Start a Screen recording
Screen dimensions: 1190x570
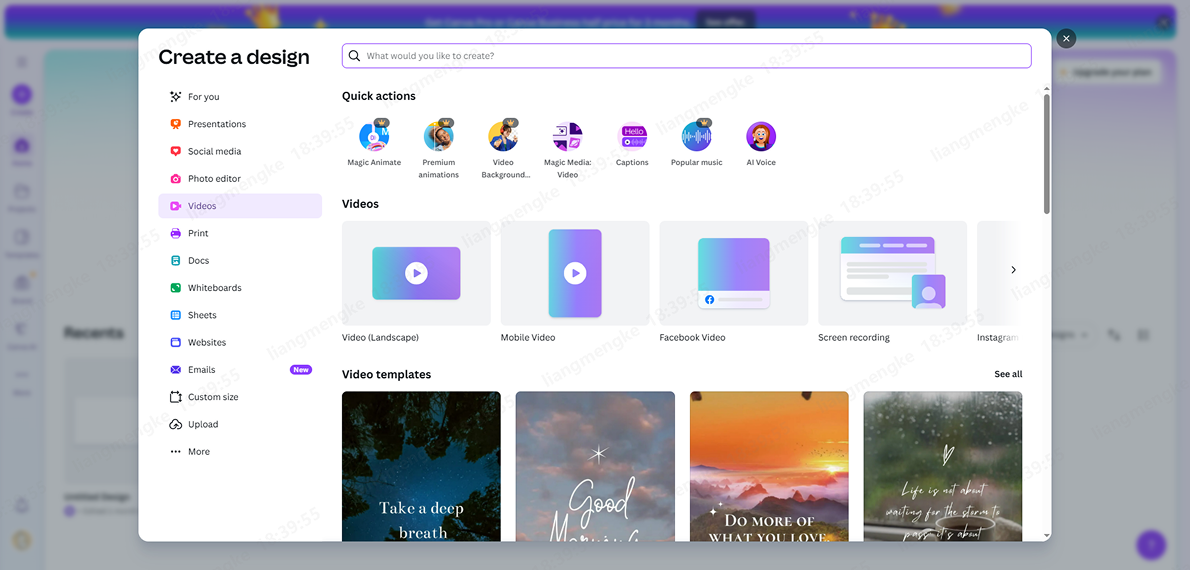point(892,273)
